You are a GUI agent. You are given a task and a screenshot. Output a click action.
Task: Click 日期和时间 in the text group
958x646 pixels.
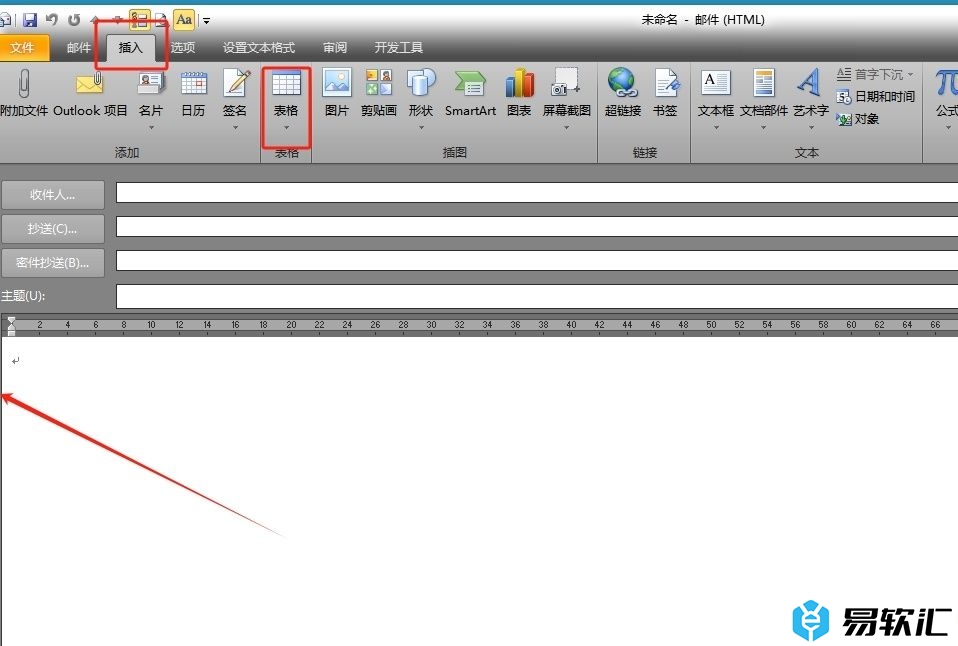pos(876,97)
